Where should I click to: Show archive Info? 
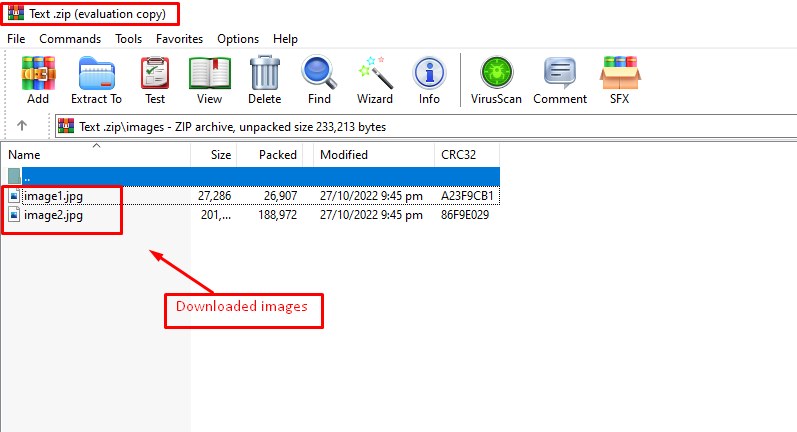coord(430,74)
